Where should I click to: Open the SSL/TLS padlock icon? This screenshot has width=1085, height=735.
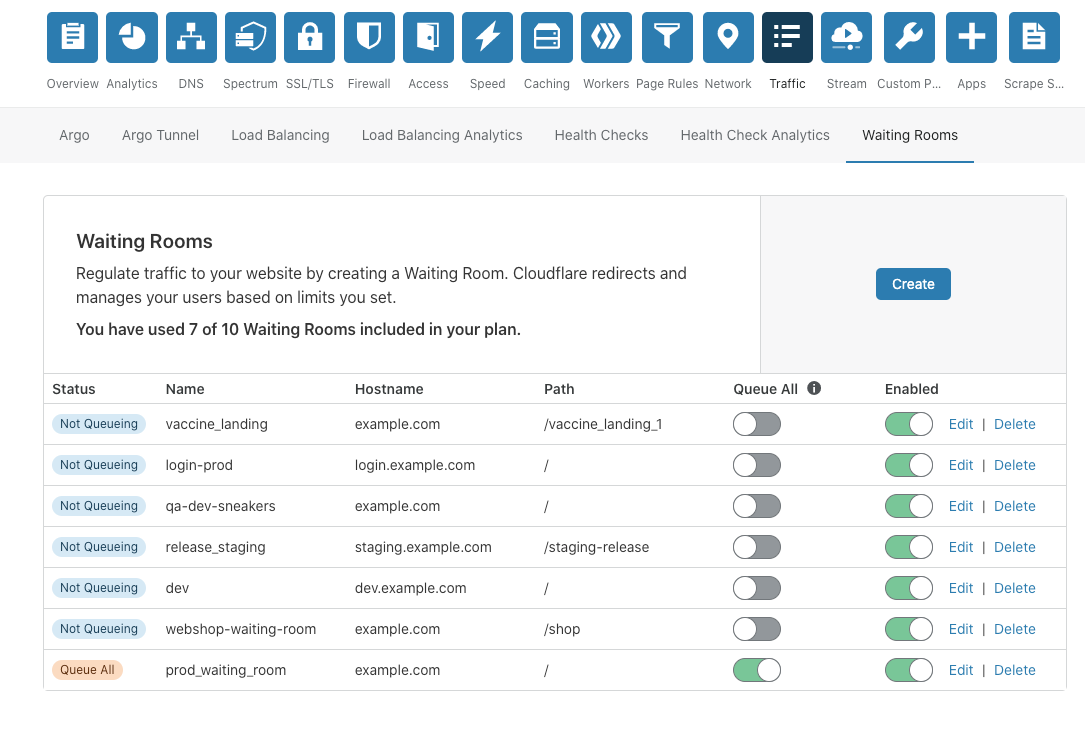[309, 37]
